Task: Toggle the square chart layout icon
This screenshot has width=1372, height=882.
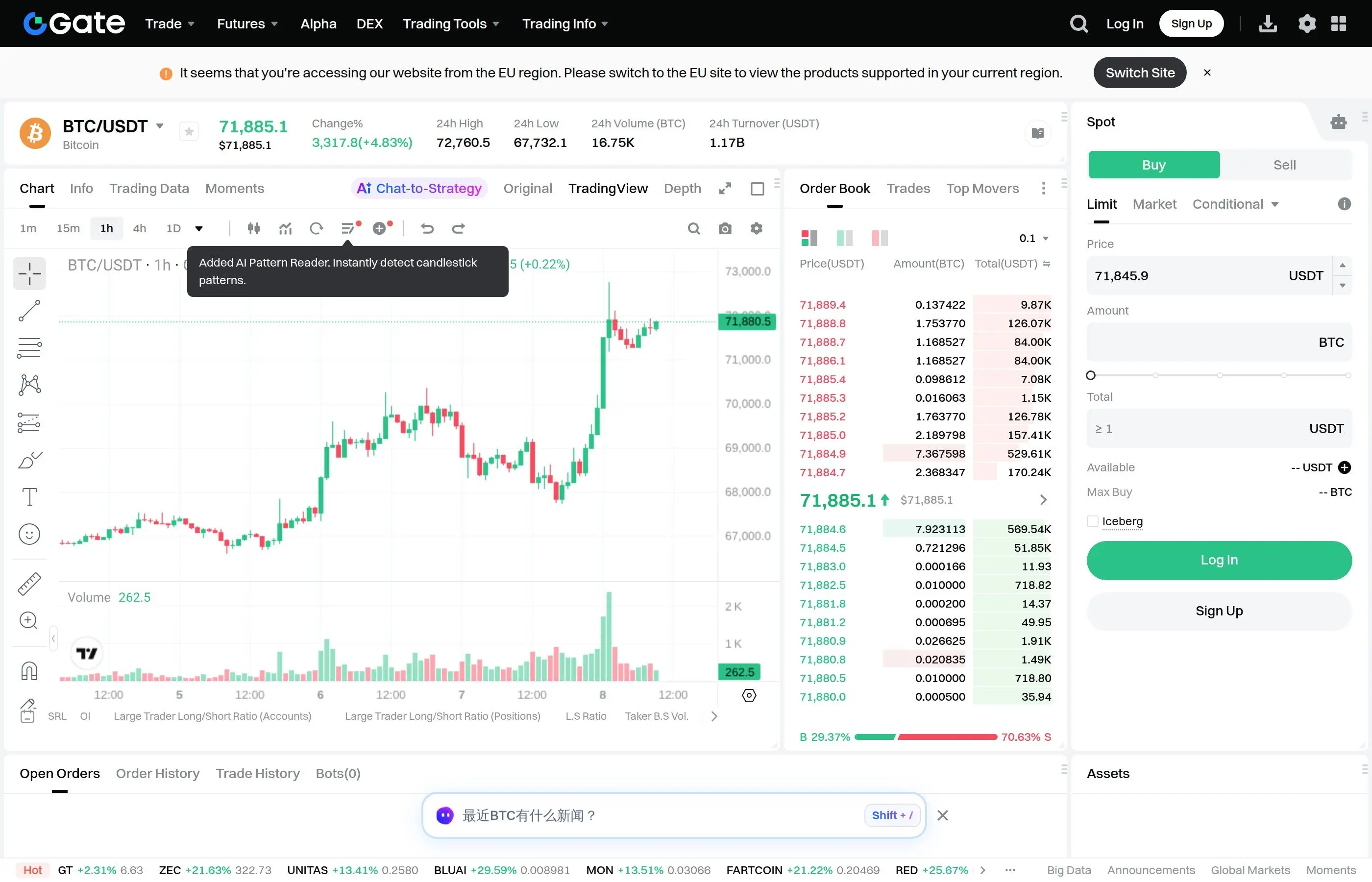Action: pyautogui.click(x=757, y=189)
